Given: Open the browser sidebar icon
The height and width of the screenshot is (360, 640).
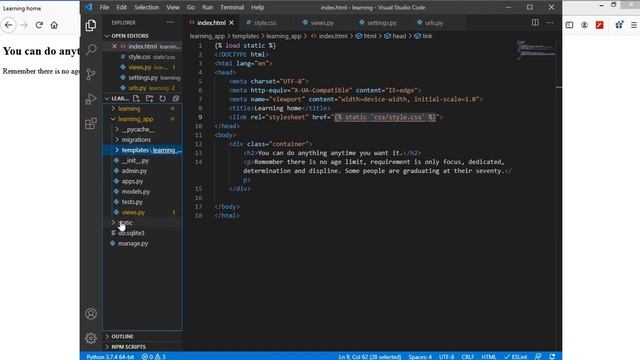Looking at the screenshot, I should [569, 25].
